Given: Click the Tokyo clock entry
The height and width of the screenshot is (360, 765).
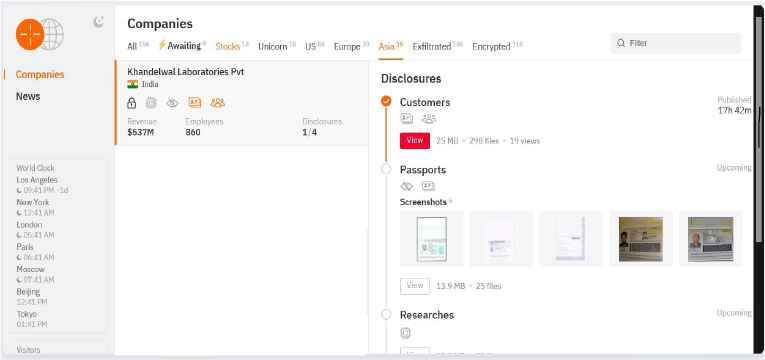Looking at the screenshot, I should (x=32, y=319).
